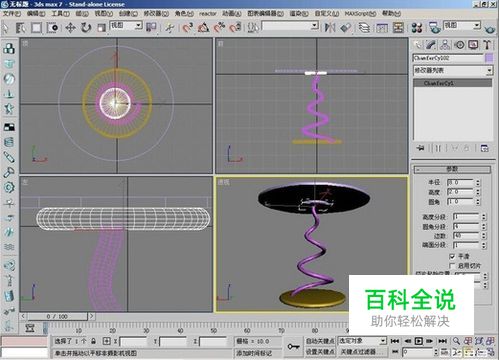The image size is (499, 360).
Task: Click Pin Stack icon below modifier stack
Action: [420, 148]
